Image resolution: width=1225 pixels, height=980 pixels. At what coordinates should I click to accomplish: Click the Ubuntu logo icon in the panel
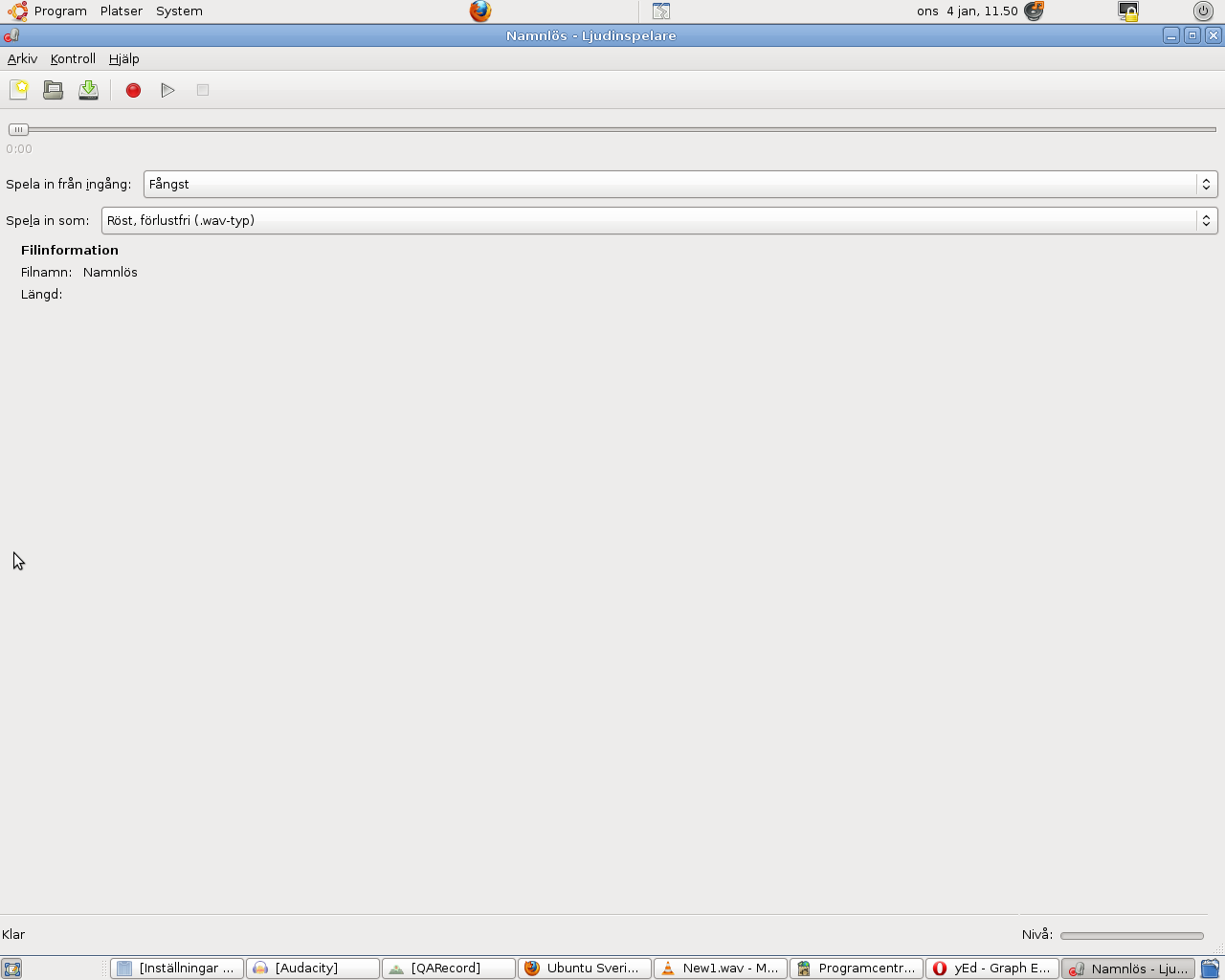click(17, 11)
